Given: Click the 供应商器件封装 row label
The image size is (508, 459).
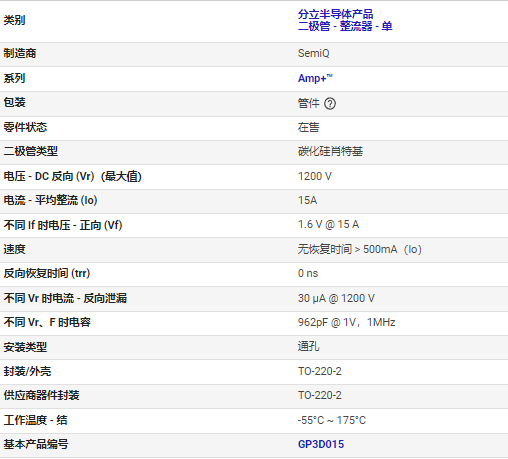Looking at the screenshot, I should click(x=41, y=395).
